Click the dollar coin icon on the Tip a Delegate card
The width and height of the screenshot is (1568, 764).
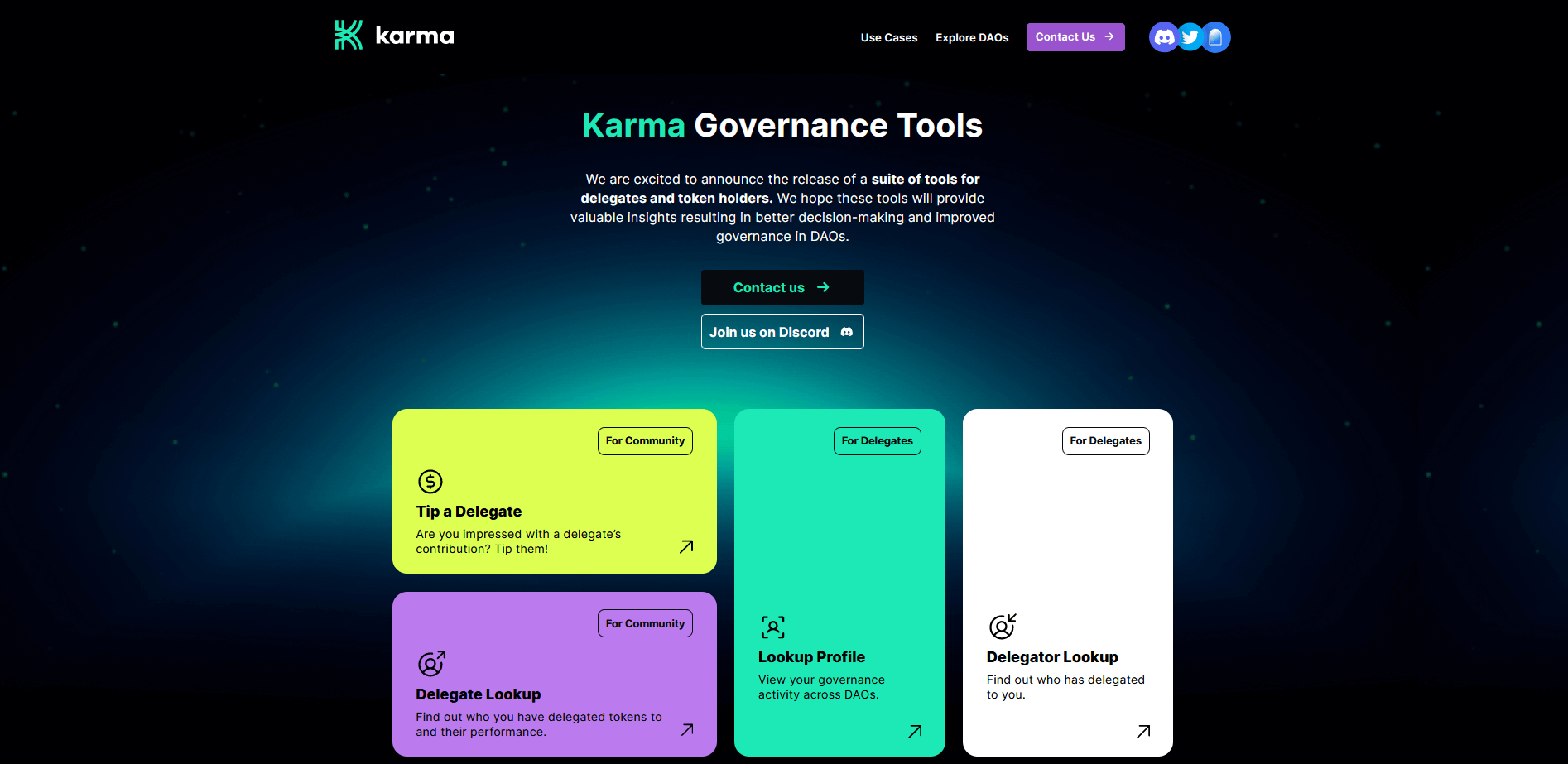[430, 481]
